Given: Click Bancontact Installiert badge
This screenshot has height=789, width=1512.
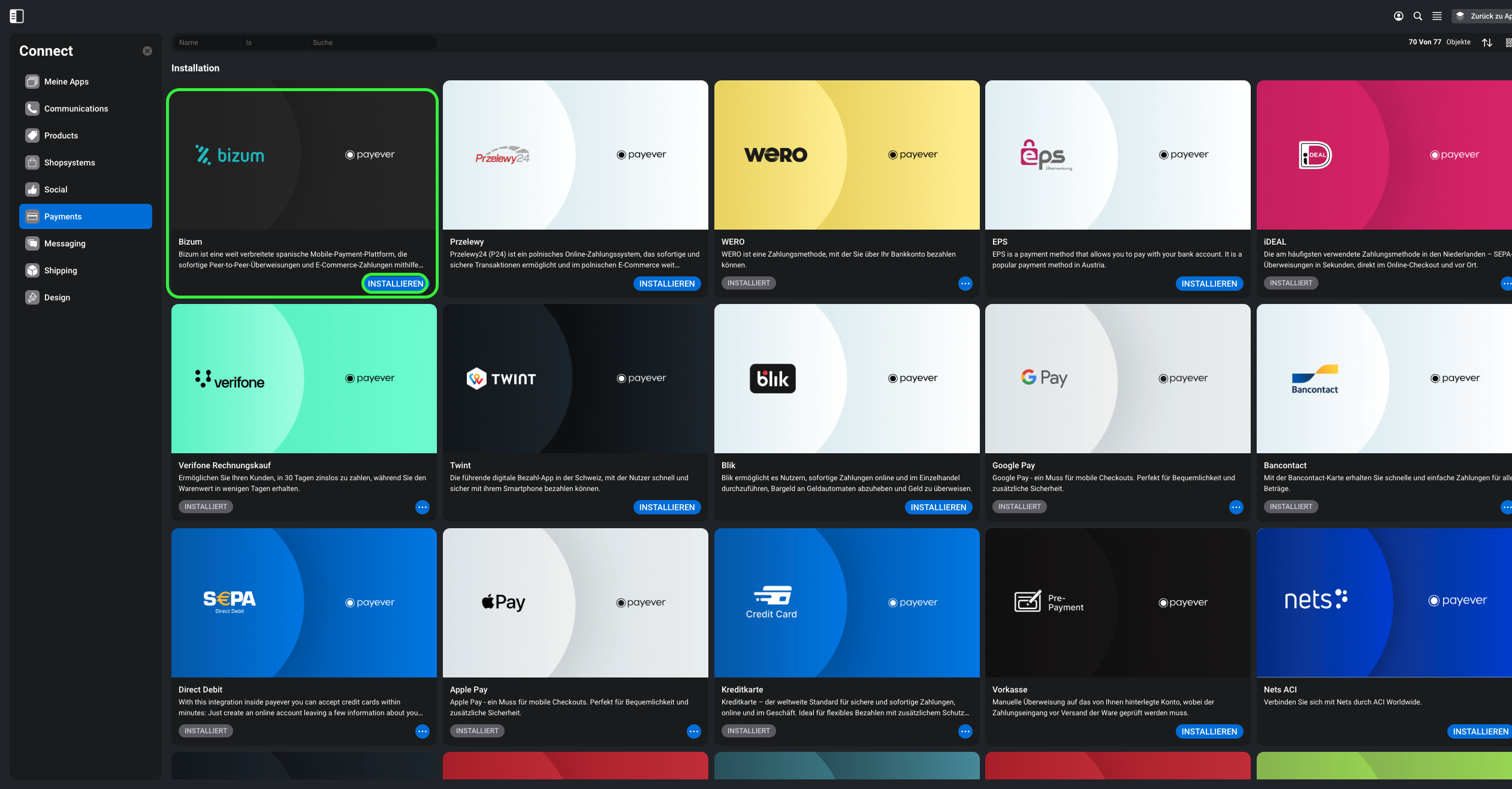Looking at the screenshot, I should (1291, 507).
